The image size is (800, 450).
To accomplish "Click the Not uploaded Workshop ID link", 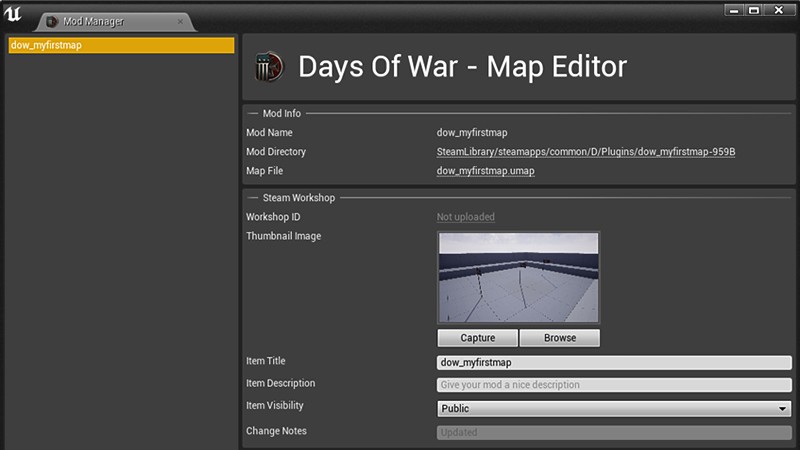I will point(465,217).
